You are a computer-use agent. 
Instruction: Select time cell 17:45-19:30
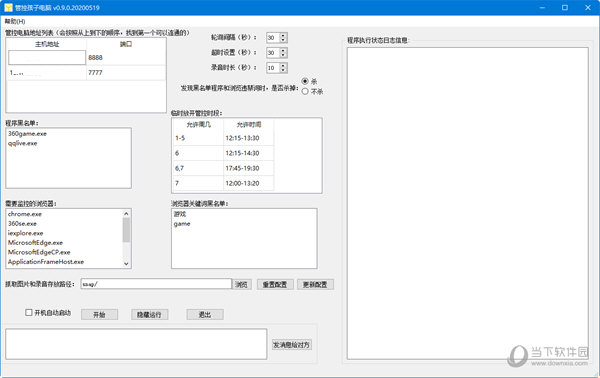coord(249,168)
